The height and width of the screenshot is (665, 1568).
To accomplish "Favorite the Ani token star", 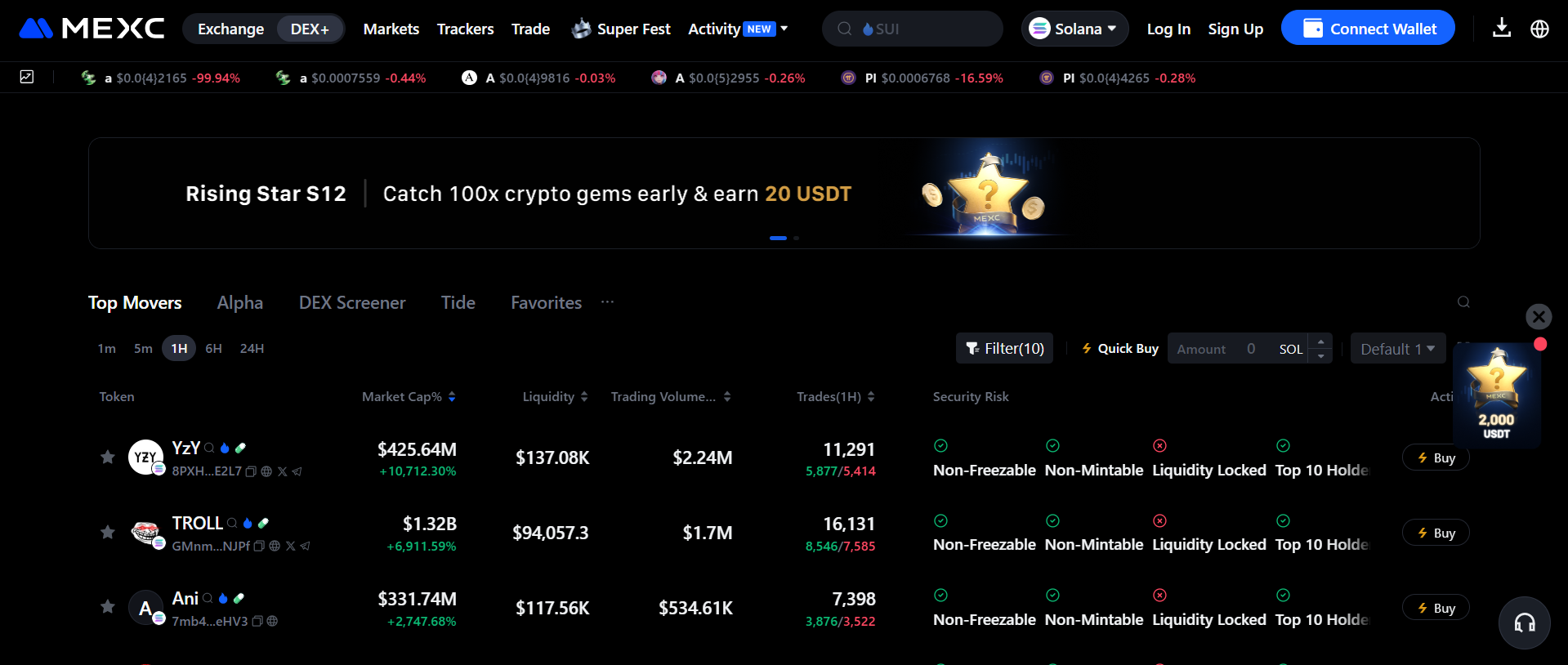I will (x=107, y=606).
